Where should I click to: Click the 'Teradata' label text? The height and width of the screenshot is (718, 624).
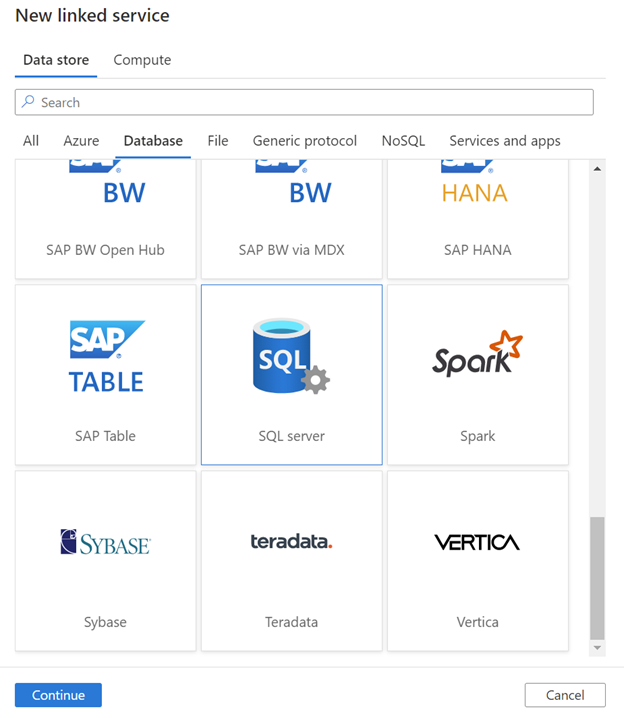point(291,622)
